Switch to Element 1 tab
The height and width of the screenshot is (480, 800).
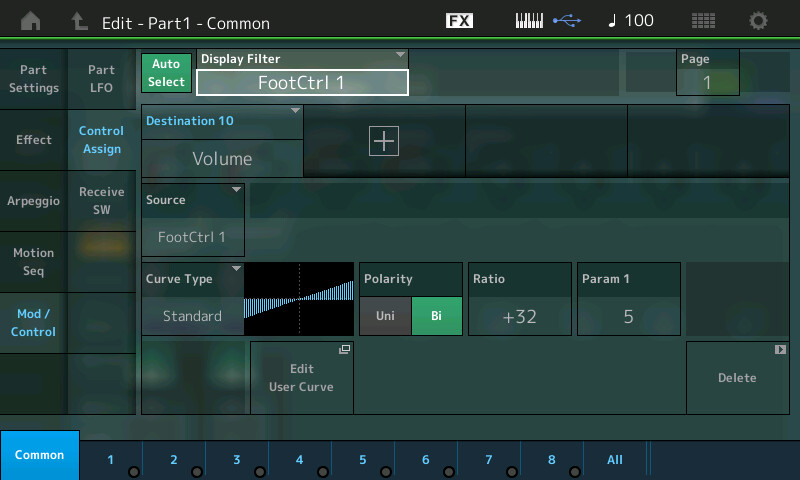click(x=111, y=460)
